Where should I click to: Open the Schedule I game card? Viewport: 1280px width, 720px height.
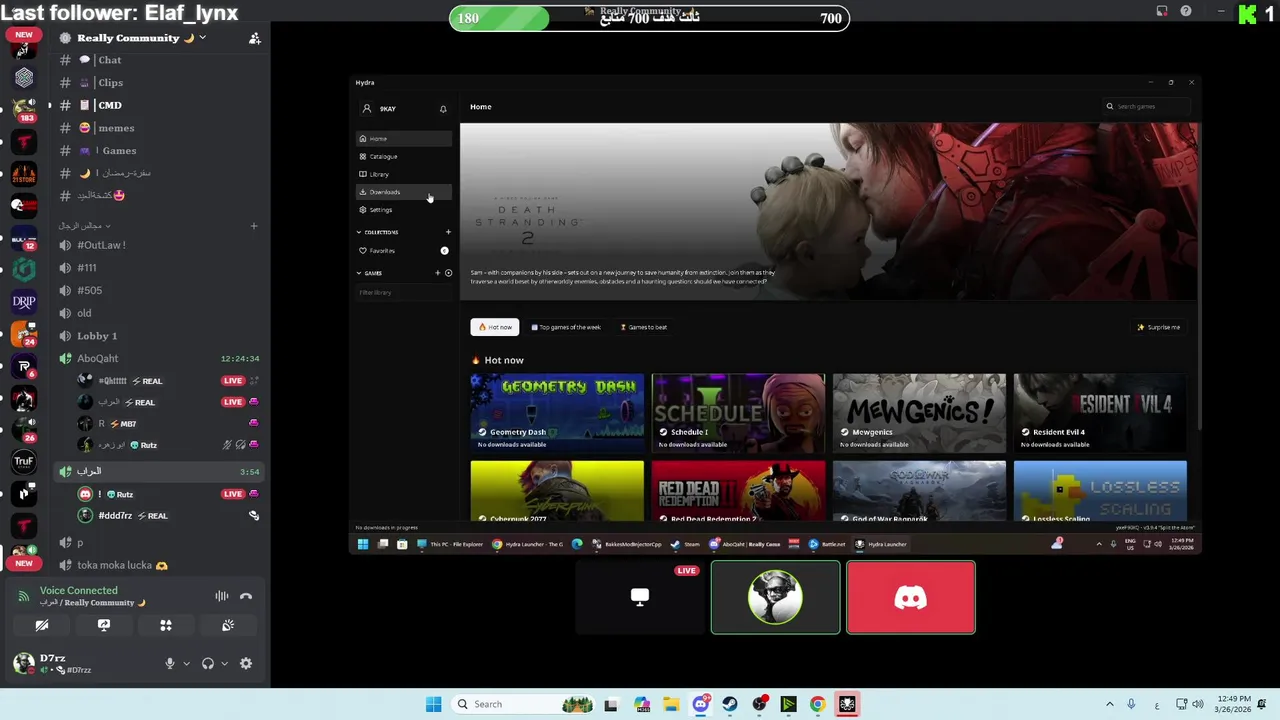pyautogui.click(x=738, y=413)
